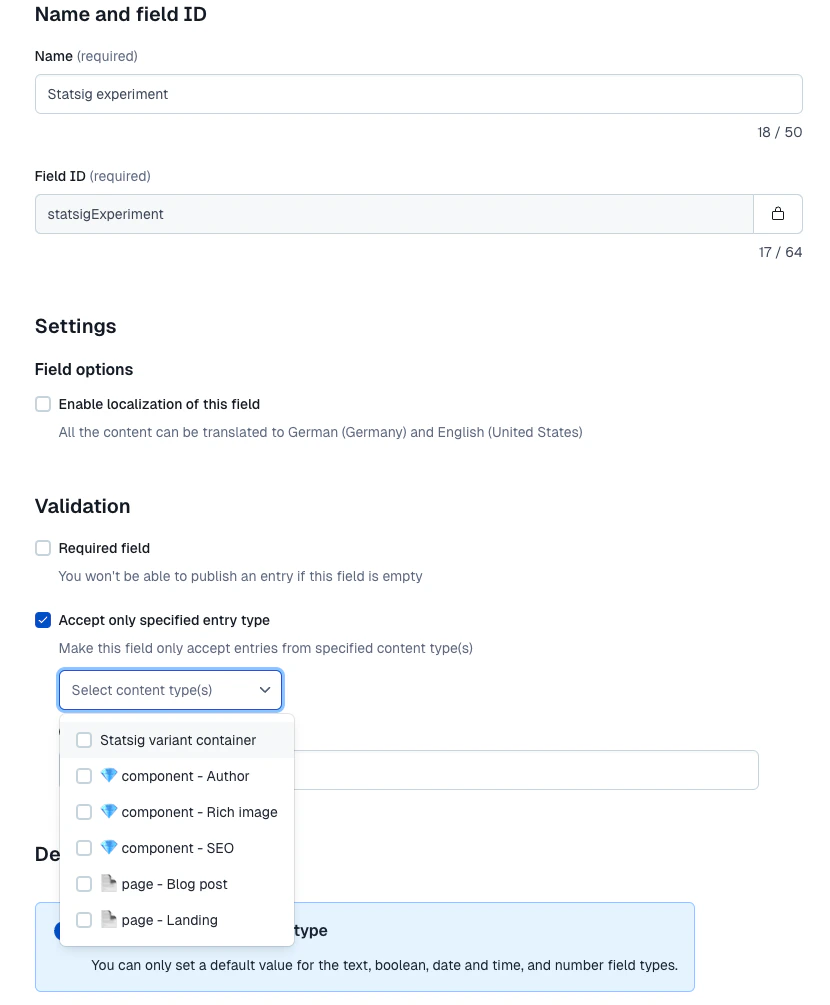Click the lock icon beside Field ID
This screenshot has height=1005, width=830.
click(778, 214)
